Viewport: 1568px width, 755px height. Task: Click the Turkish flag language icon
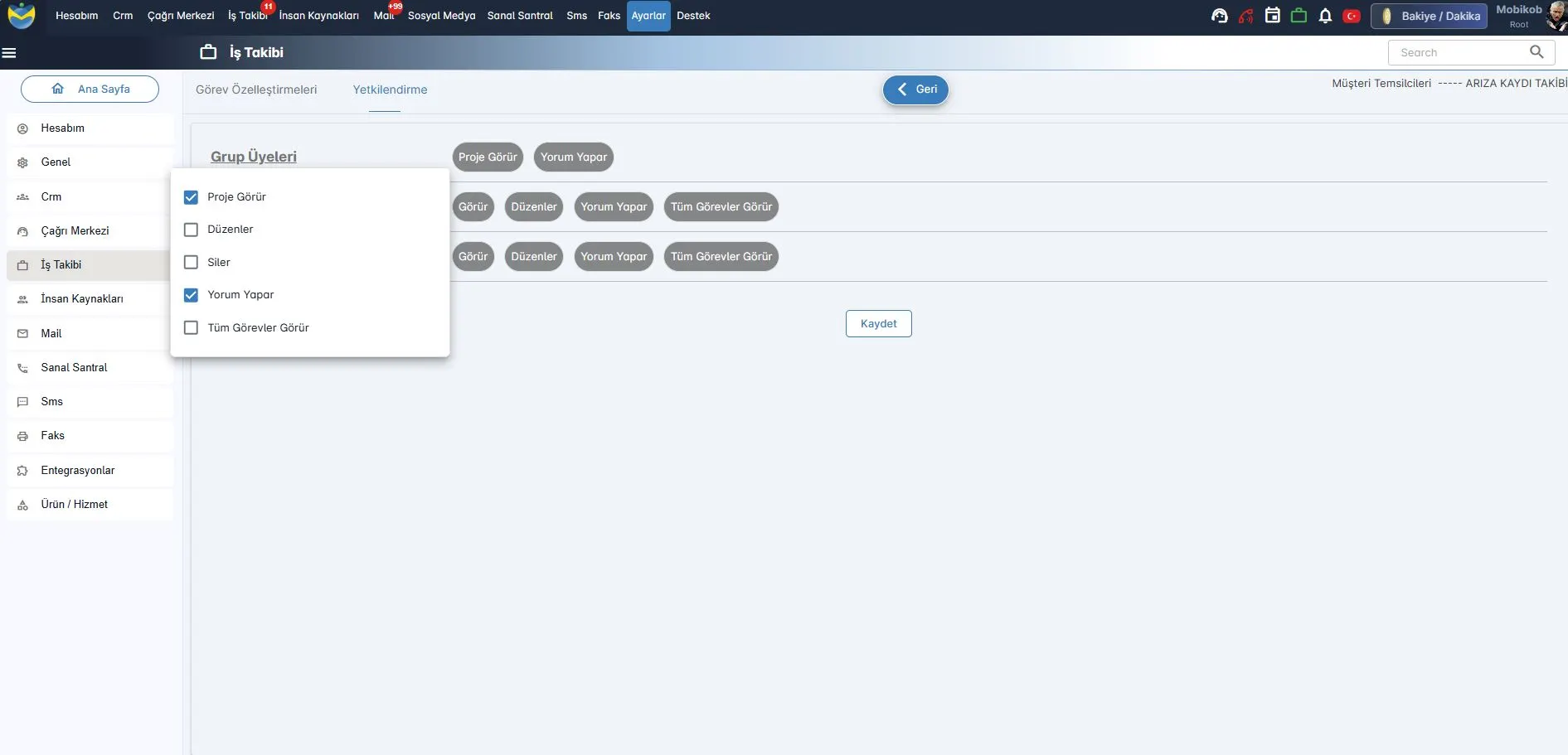pos(1352,16)
